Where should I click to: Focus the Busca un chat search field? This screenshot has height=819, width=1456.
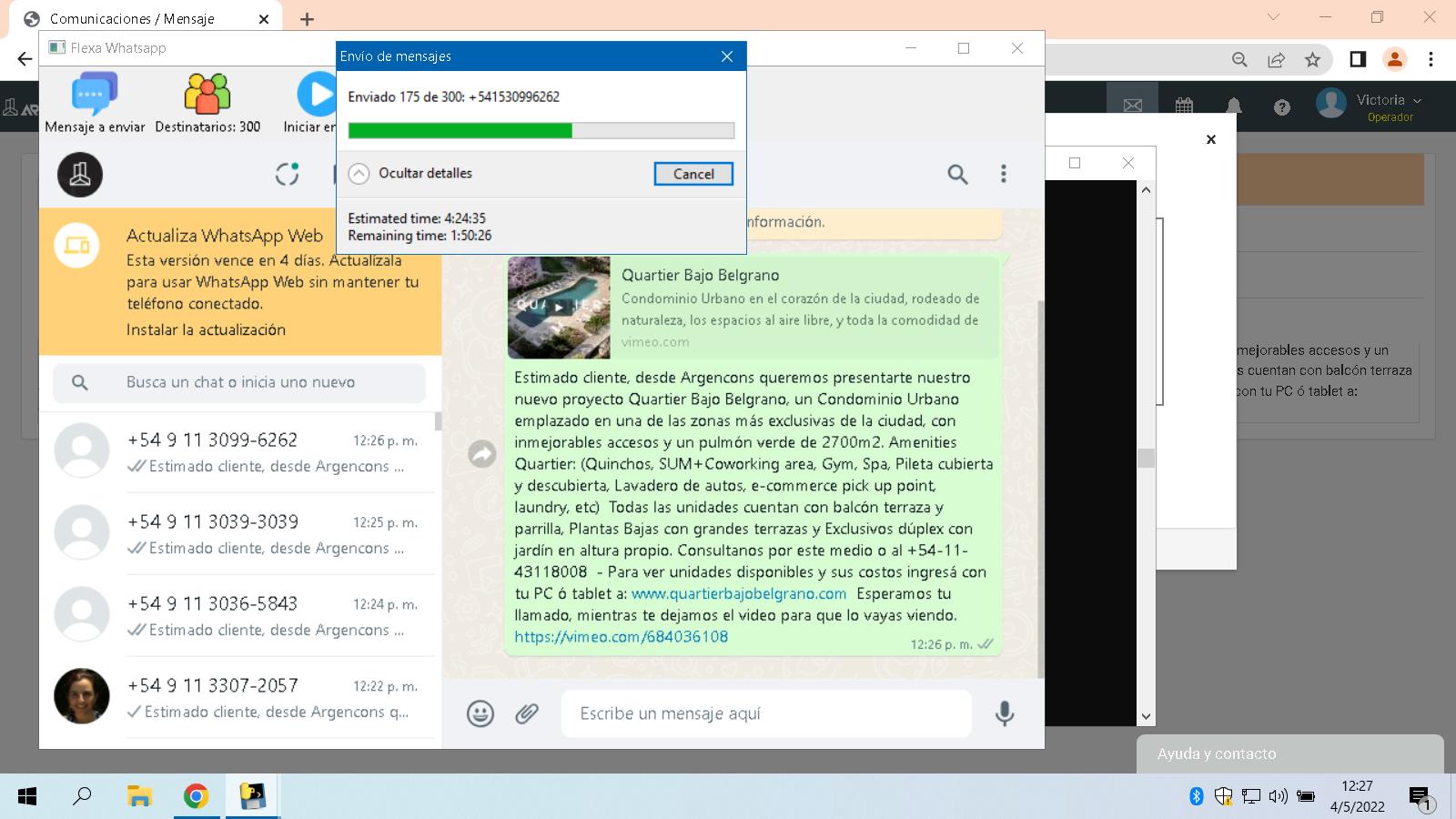[239, 382]
